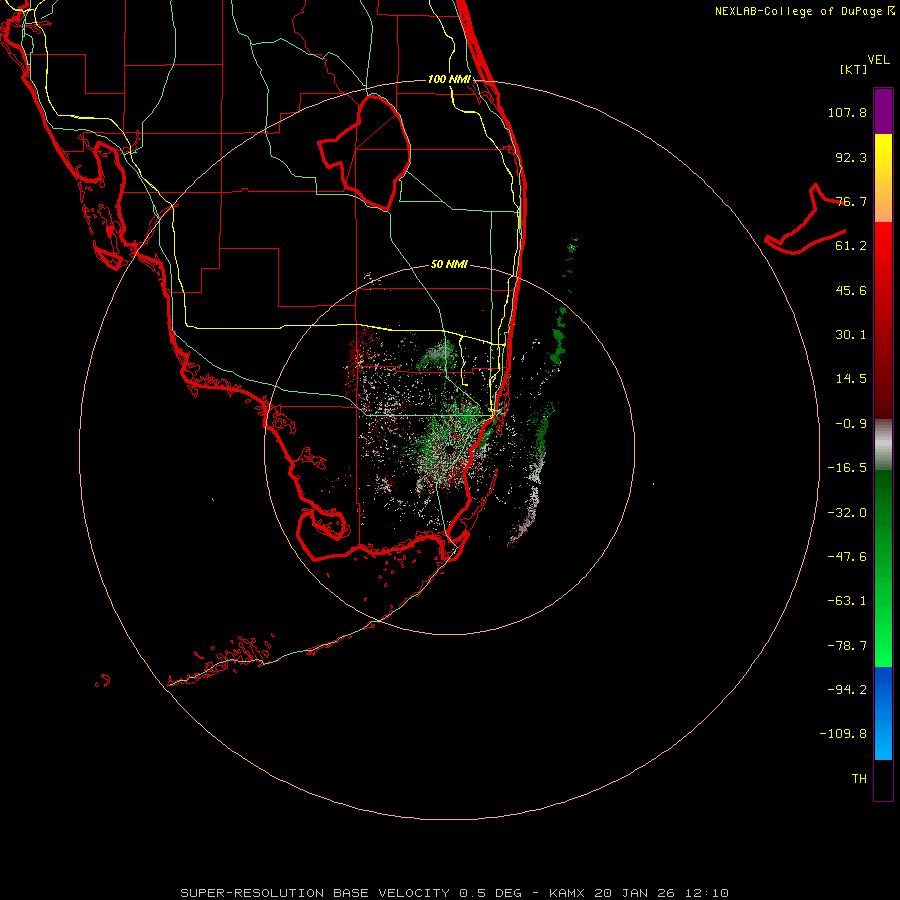Click the 61.2 legend value

(851, 246)
